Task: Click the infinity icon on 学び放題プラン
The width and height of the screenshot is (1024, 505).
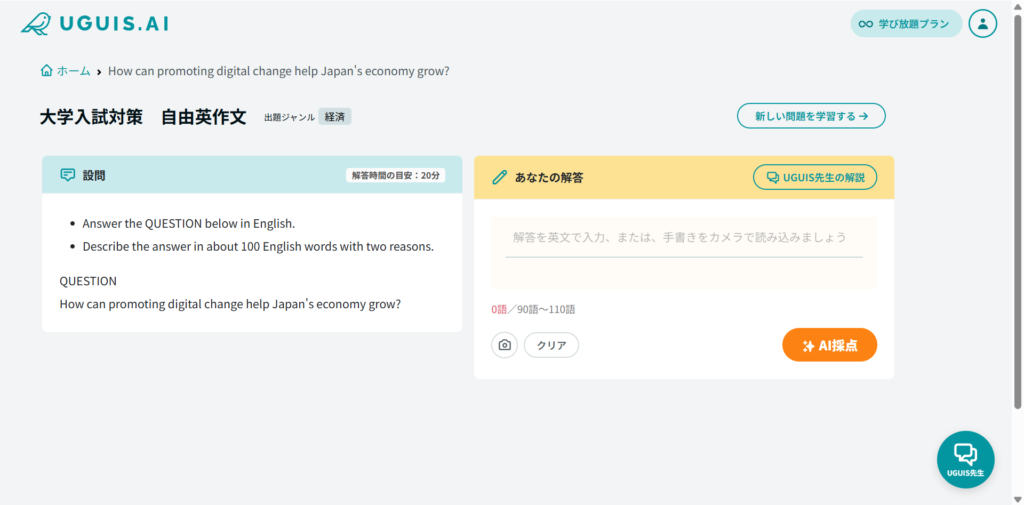Action: [866, 24]
